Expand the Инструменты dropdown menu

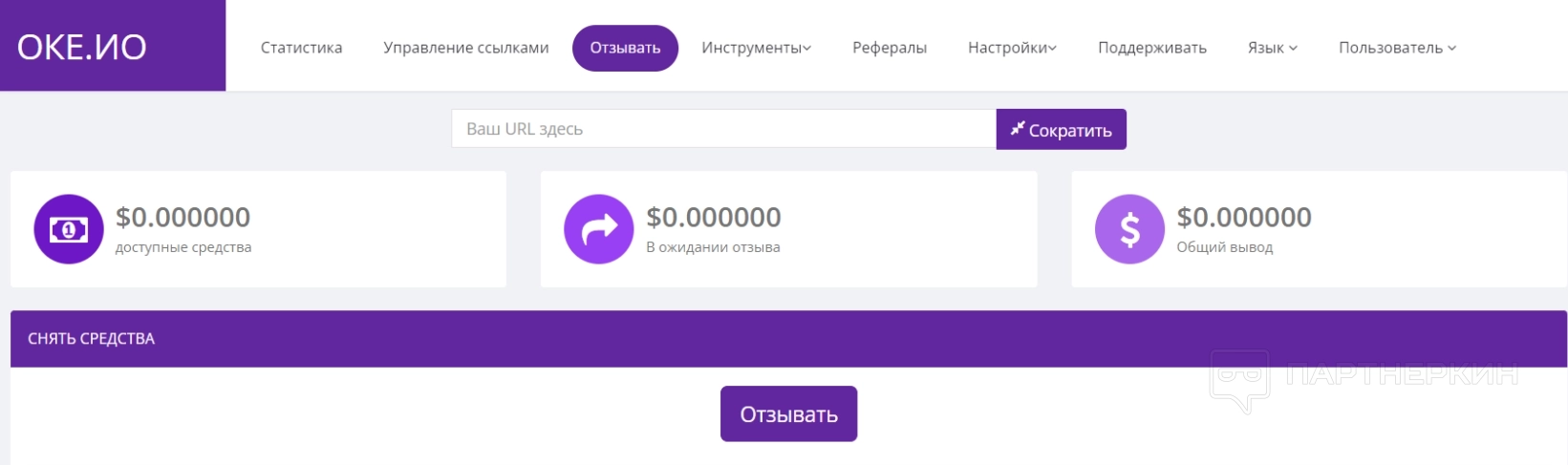pos(756,48)
